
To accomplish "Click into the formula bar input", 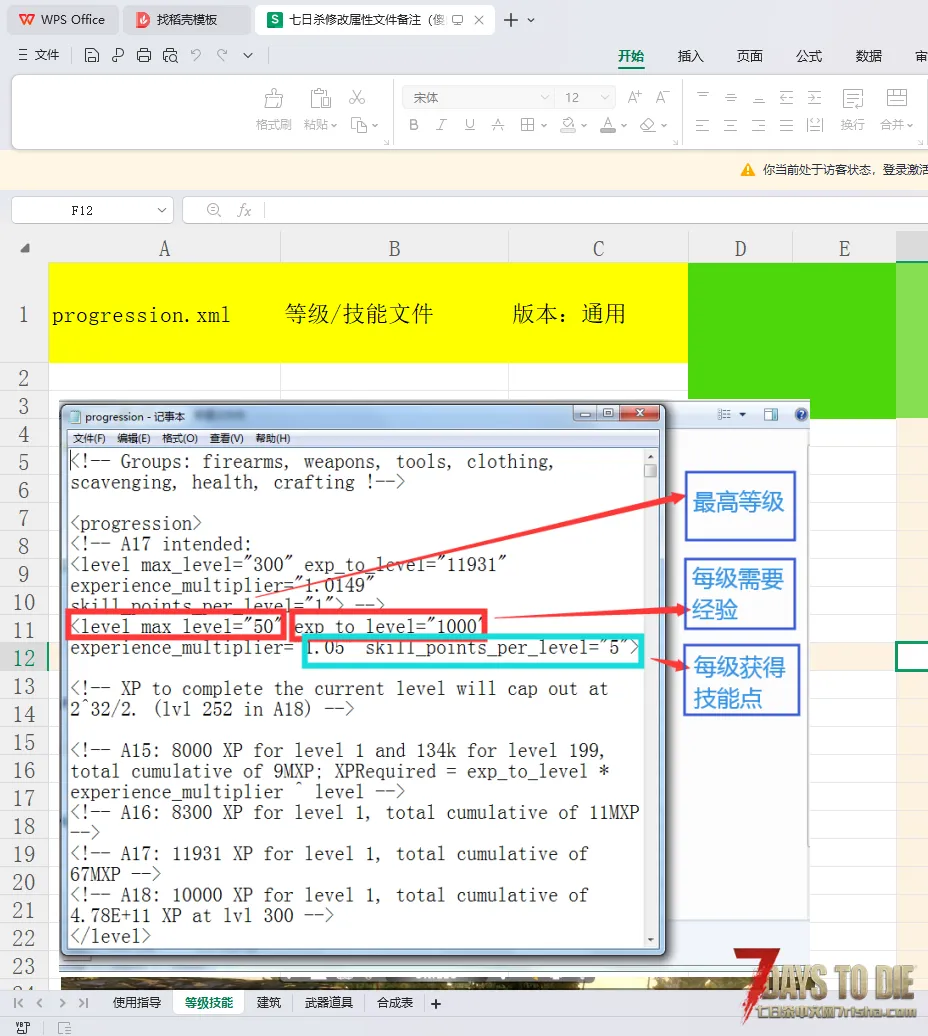I will (594, 210).
